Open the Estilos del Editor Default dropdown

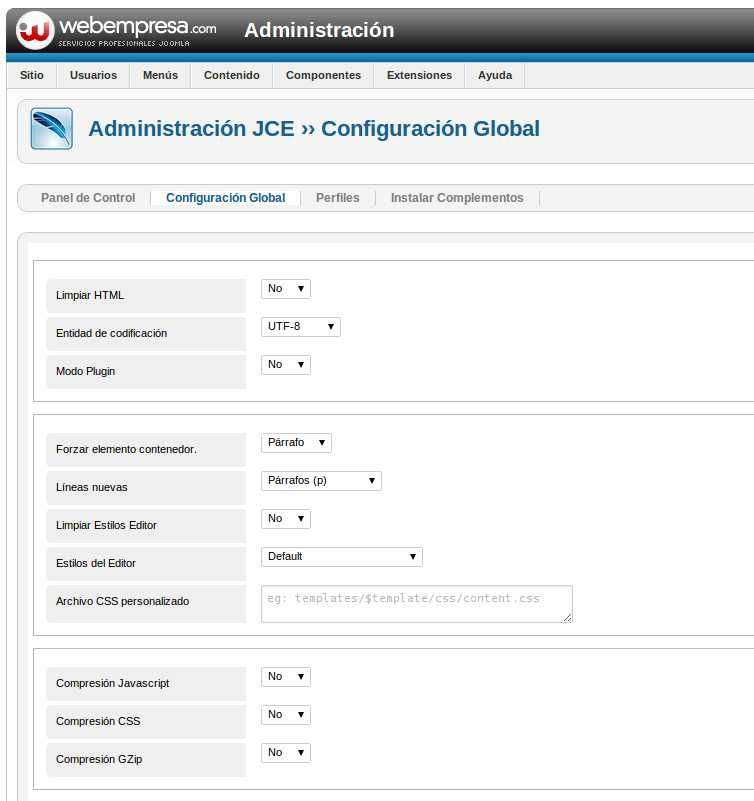tap(342, 556)
